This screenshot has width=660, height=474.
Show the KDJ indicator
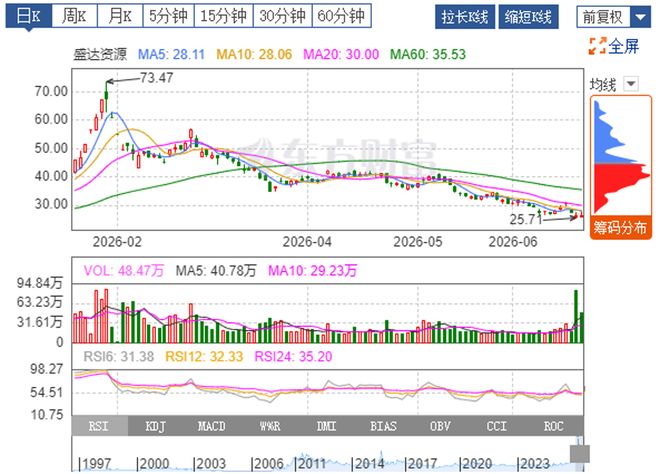pyautogui.click(x=155, y=426)
